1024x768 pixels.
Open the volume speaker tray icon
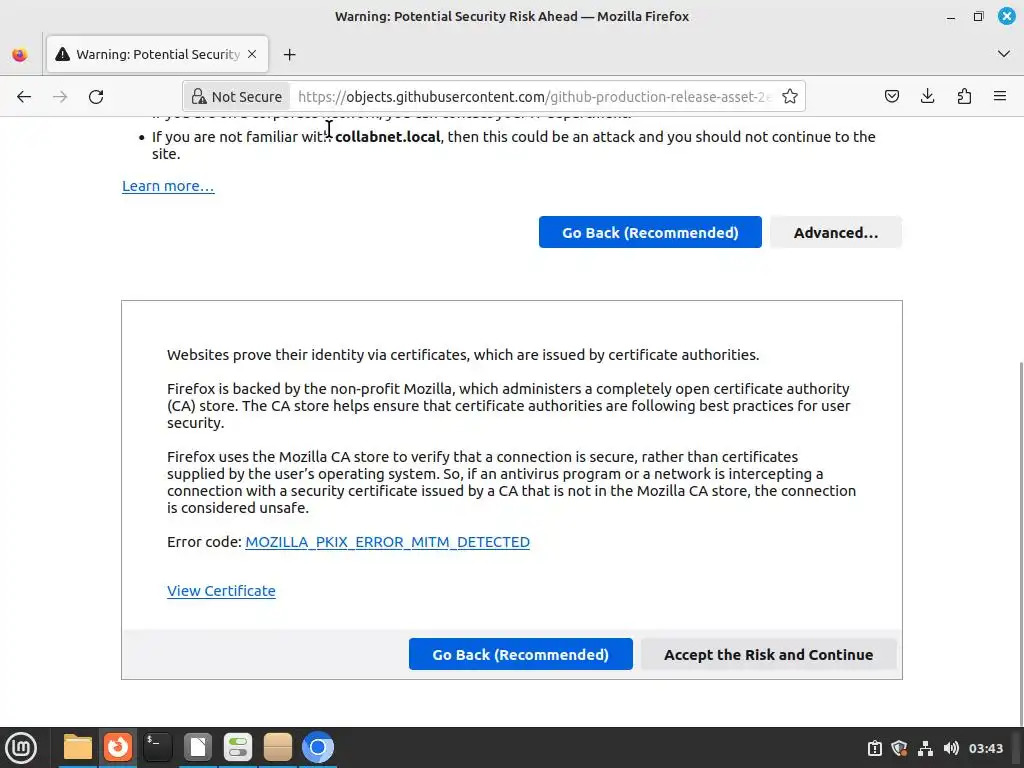pos(951,748)
